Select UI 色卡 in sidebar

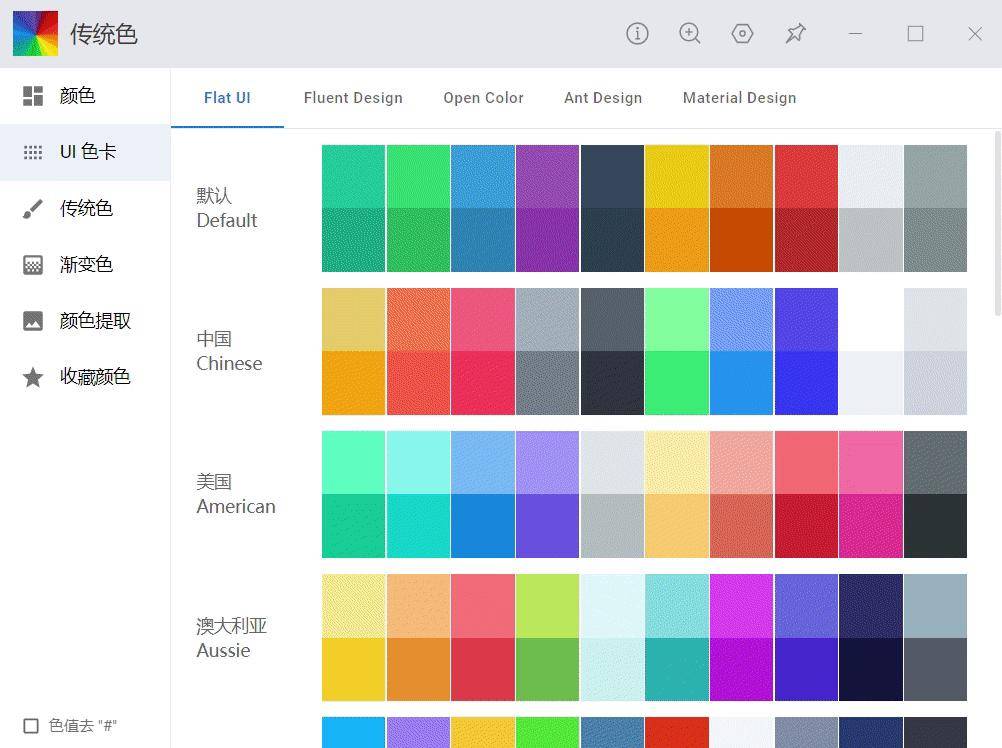tap(85, 152)
